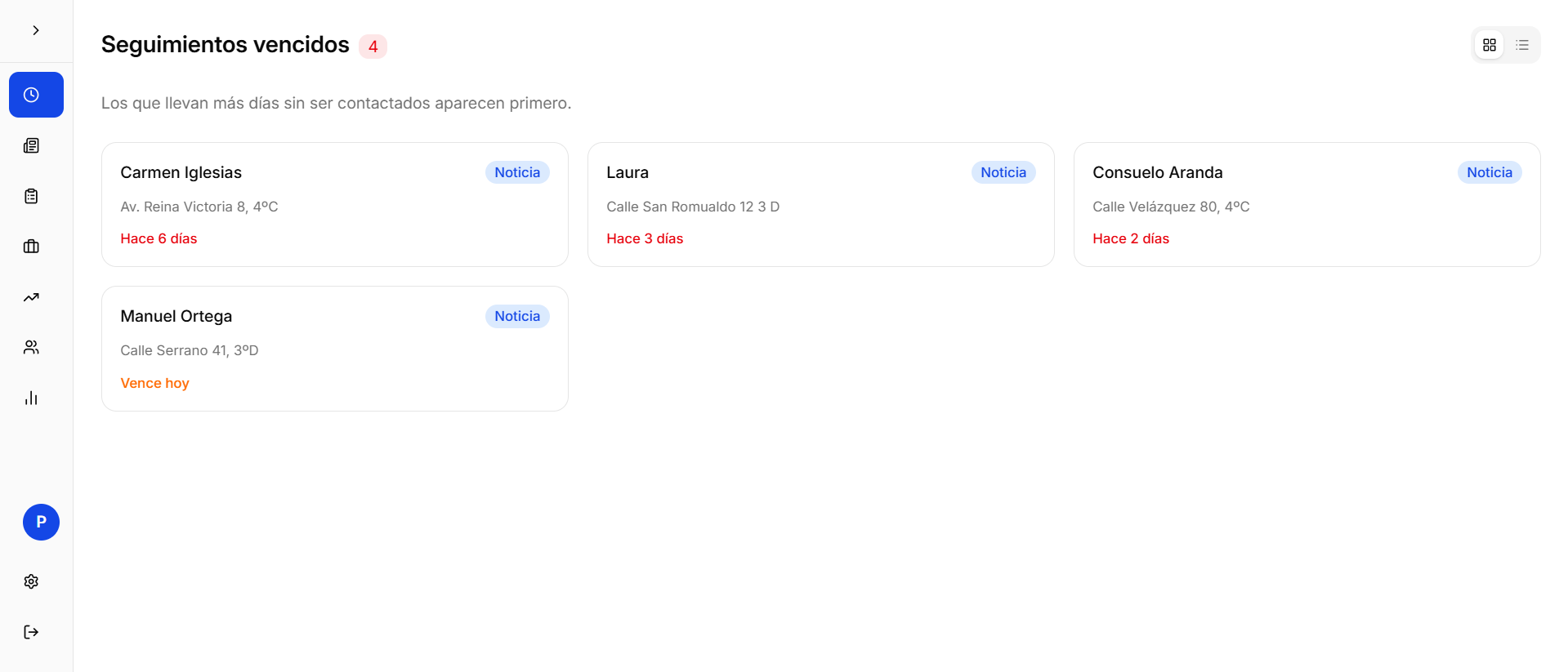
Task: Switch to list view
Action: 1522,45
